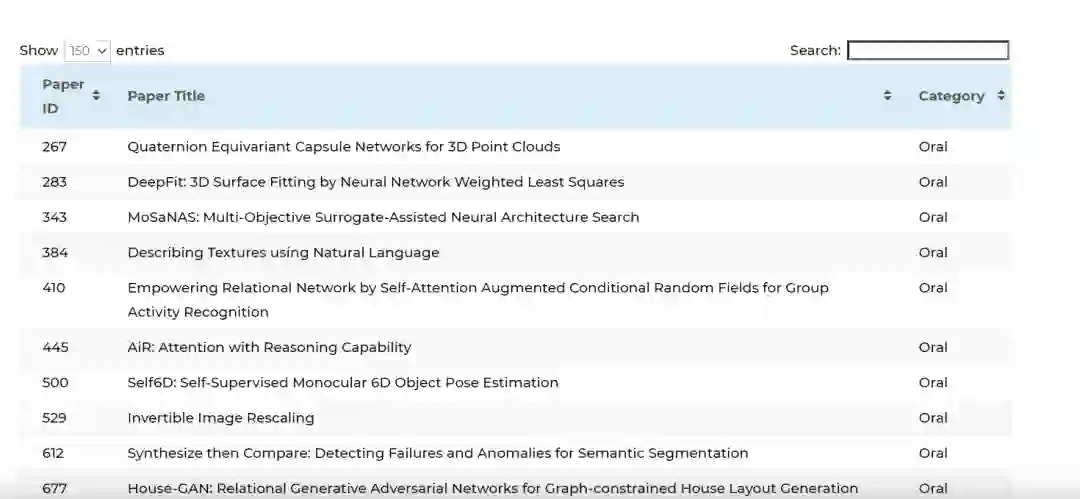Click inside the Search input field

click(x=927, y=50)
